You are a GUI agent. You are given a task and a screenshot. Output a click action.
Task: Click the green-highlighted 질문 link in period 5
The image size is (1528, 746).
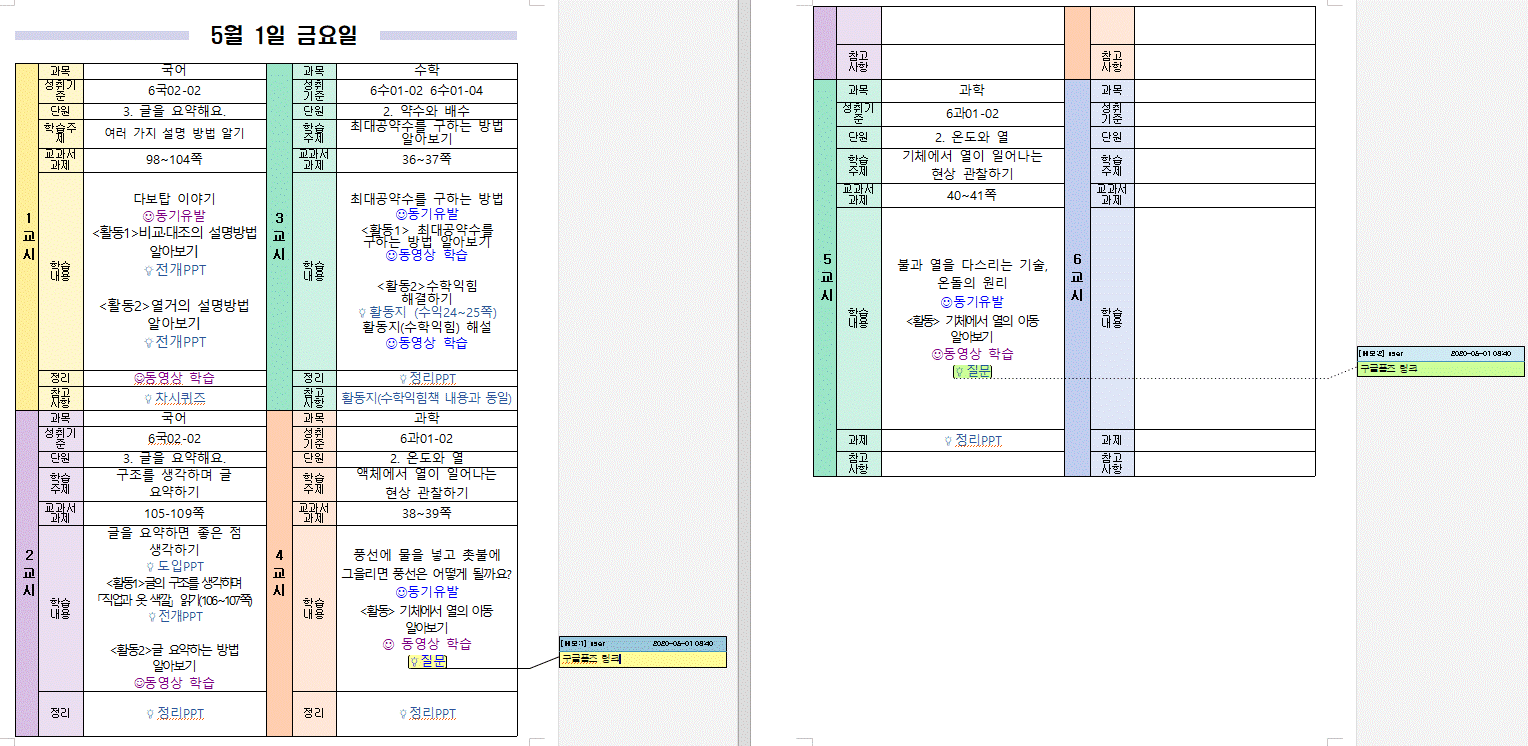click(973, 372)
